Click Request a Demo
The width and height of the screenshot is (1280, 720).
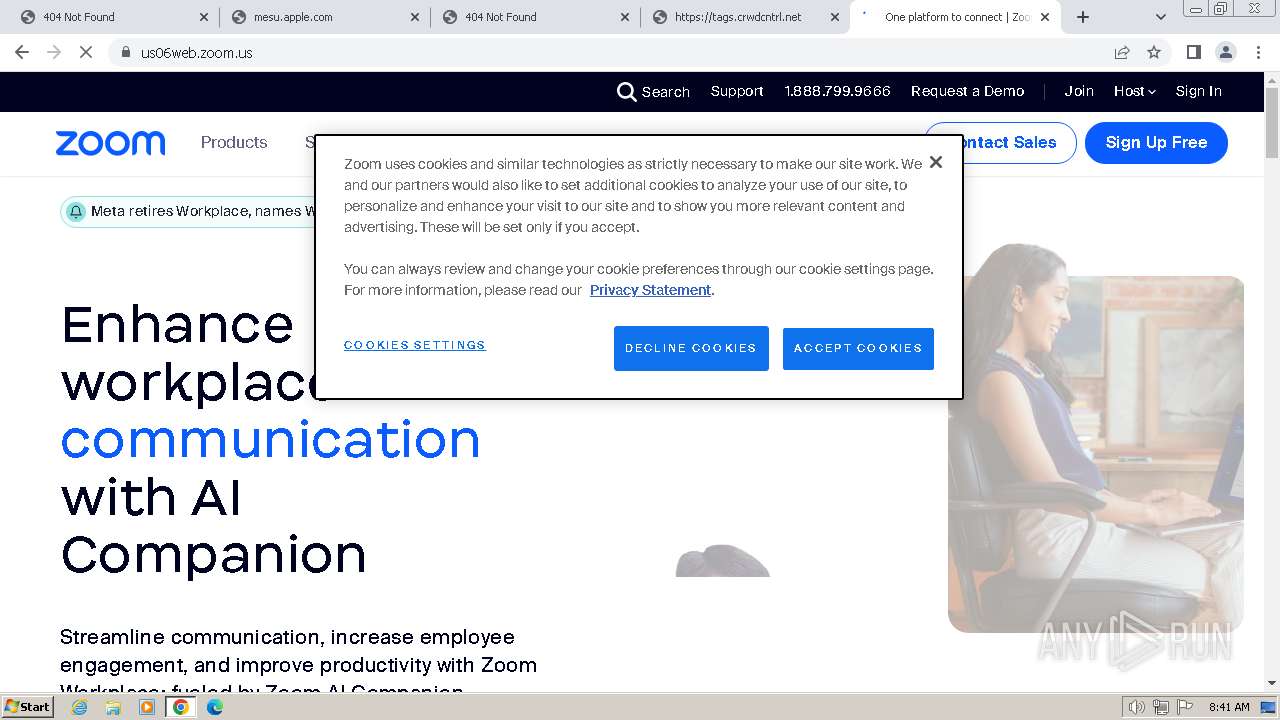tap(967, 91)
